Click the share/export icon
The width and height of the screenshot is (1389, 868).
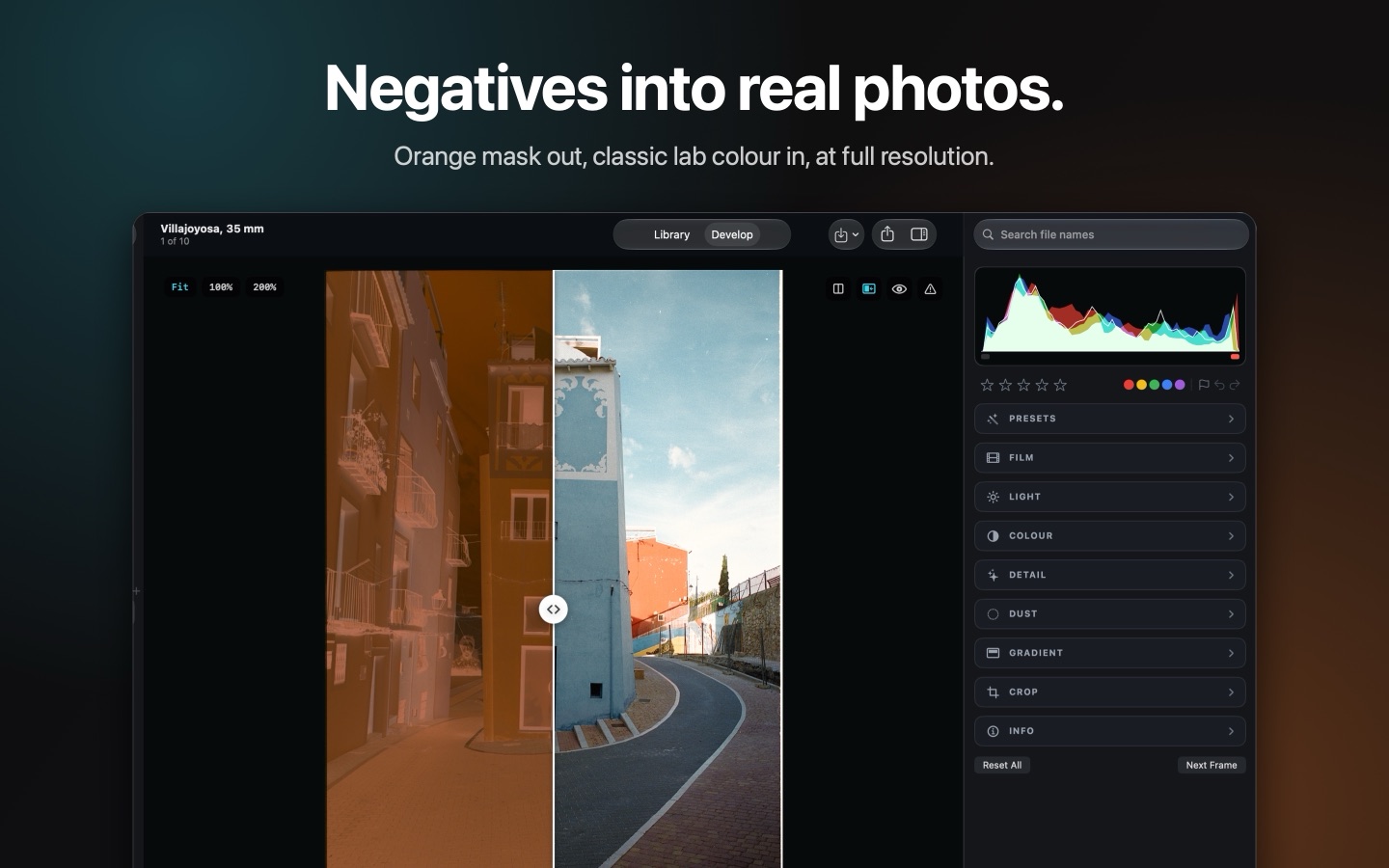(887, 234)
